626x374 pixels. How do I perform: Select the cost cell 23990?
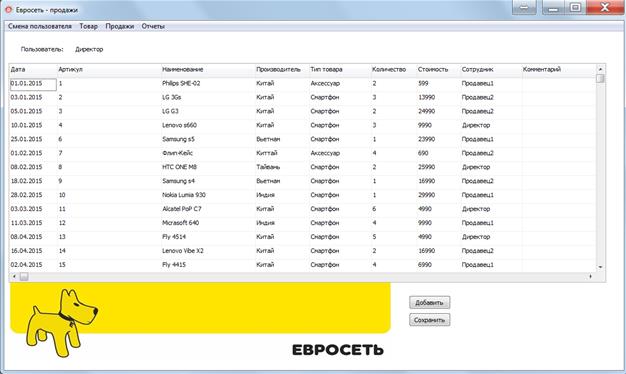pyautogui.click(x=438, y=139)
